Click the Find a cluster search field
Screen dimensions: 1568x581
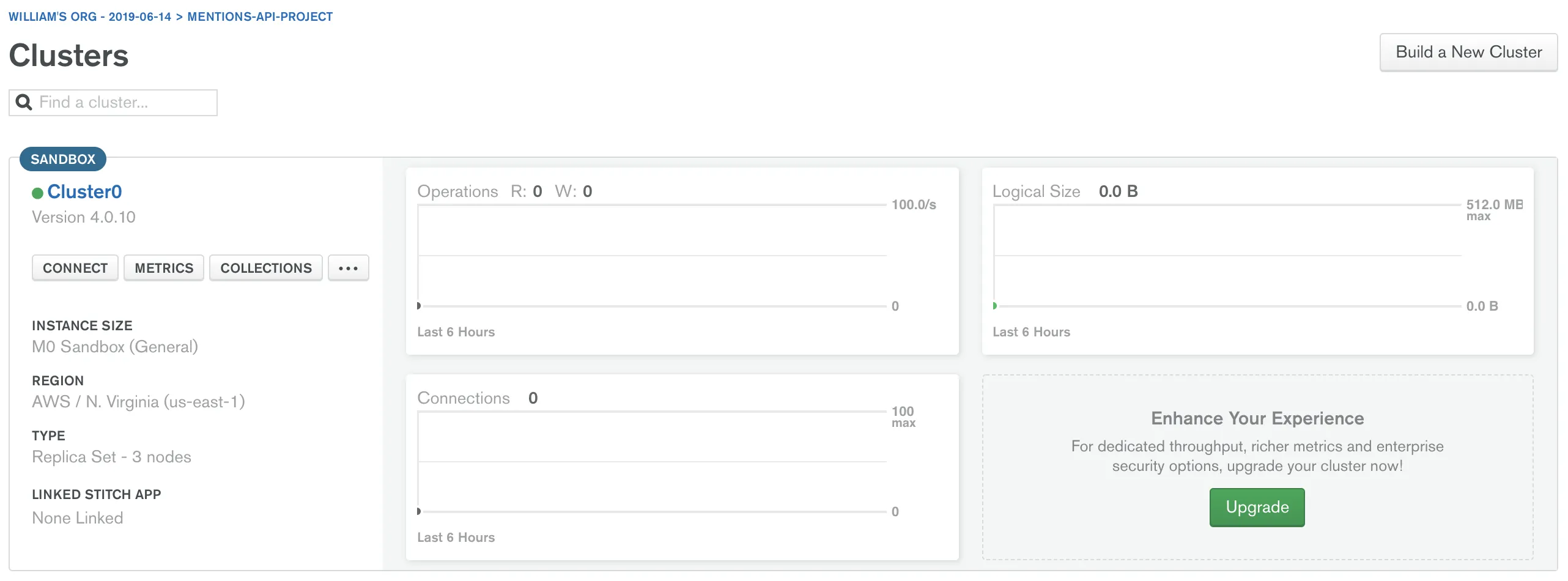(122, 102)
